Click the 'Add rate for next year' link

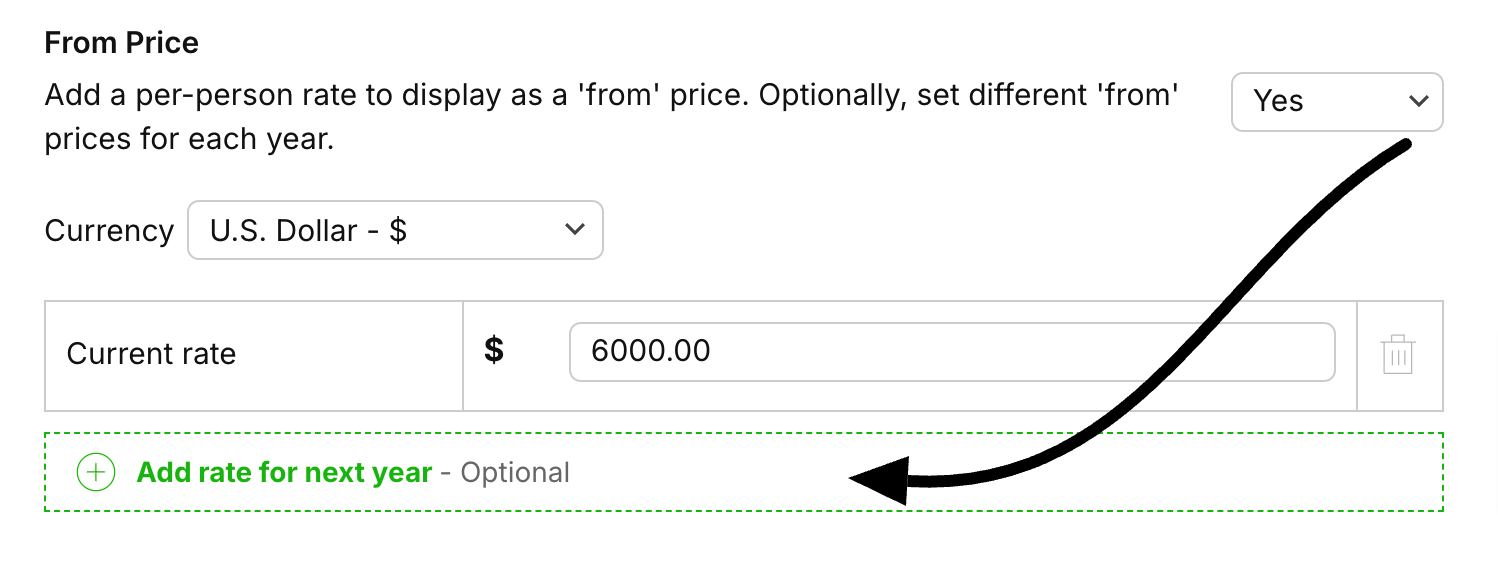tap(284, 472)
